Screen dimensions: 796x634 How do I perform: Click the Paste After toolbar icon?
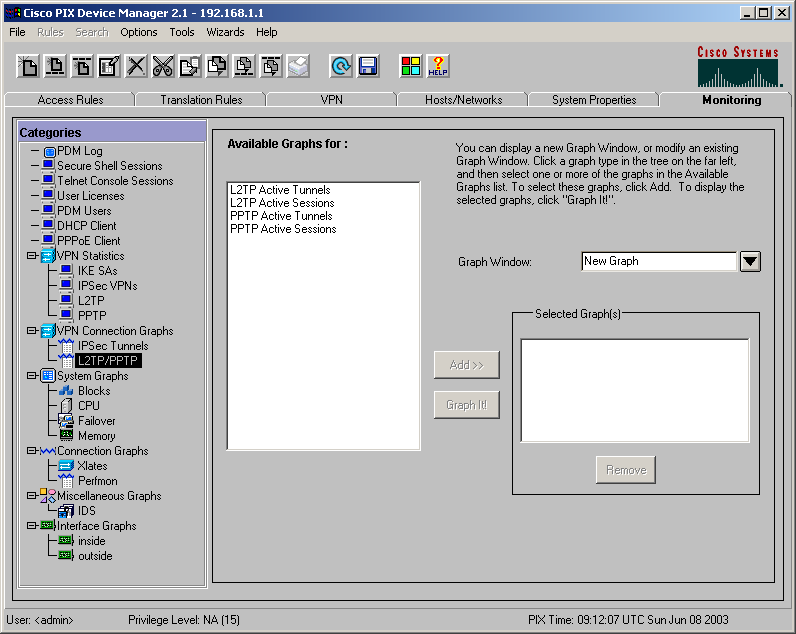click(271, 66)
